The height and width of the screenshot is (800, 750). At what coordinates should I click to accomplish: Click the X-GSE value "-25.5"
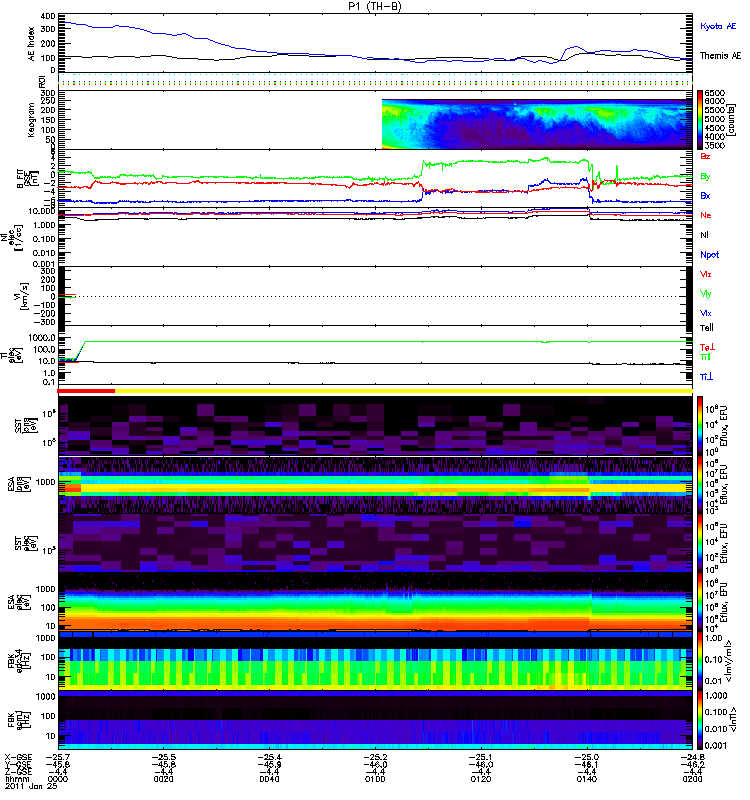pos(163,757)
